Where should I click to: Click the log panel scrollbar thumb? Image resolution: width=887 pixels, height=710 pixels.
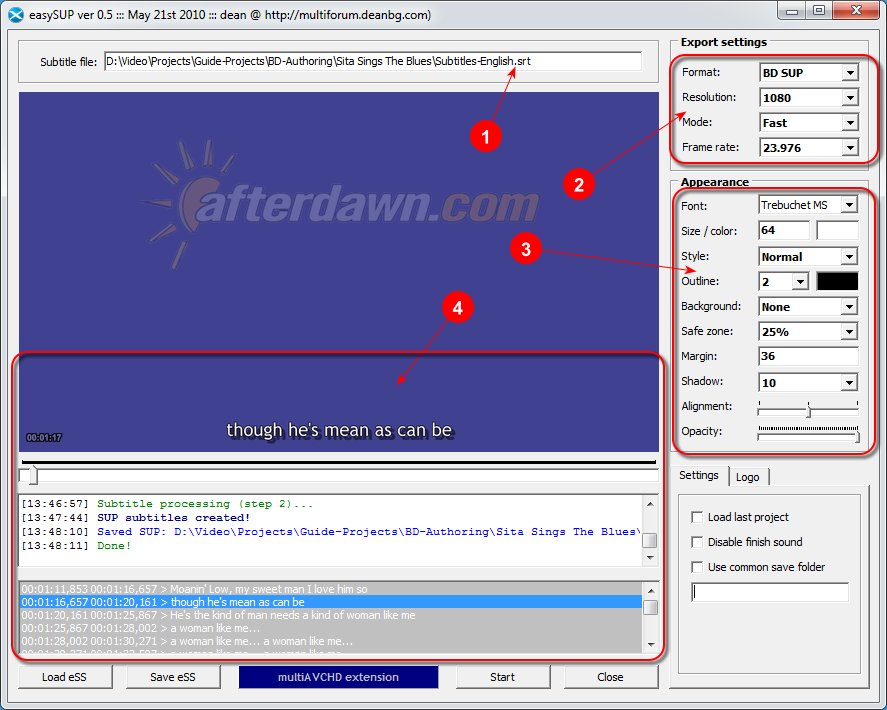click(x=650, y=540)
